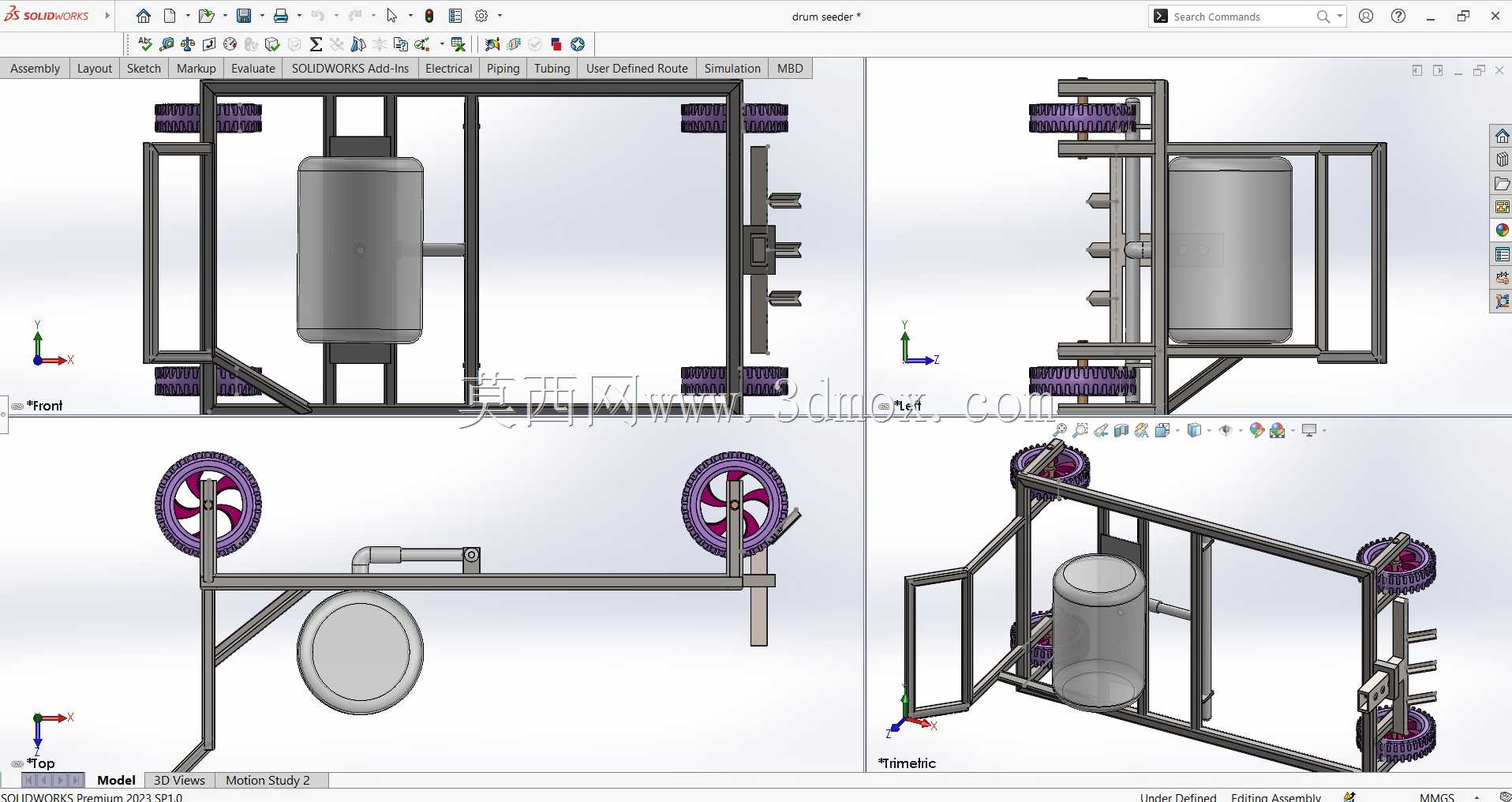Click the user login account icon
The height and width of the screenshot is (802, 1512).
1366,16
